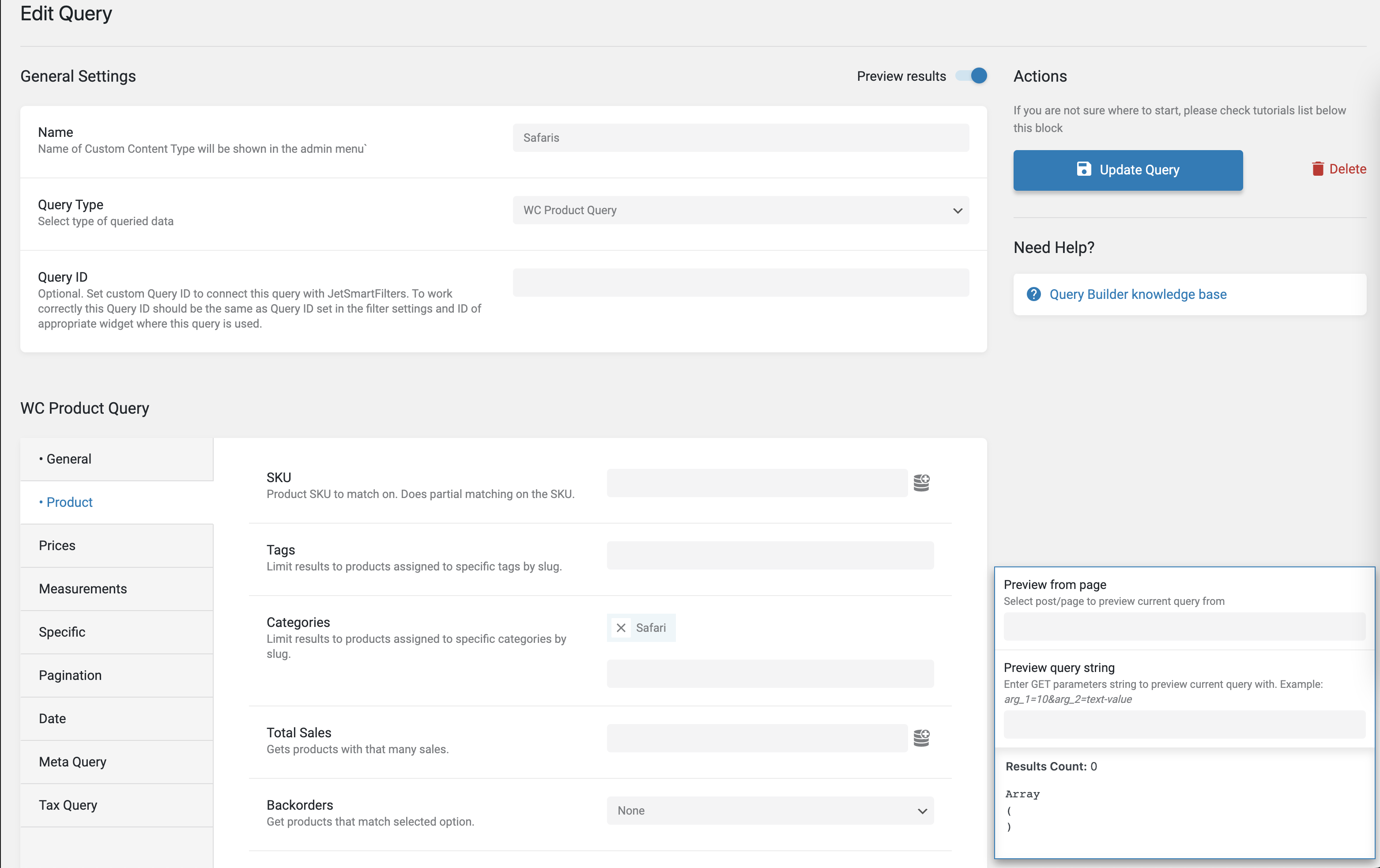Screen dimensions: 1380x868
Task: Click the dynamic tag icon next to SKU
Action: click(x=921, y=483)
